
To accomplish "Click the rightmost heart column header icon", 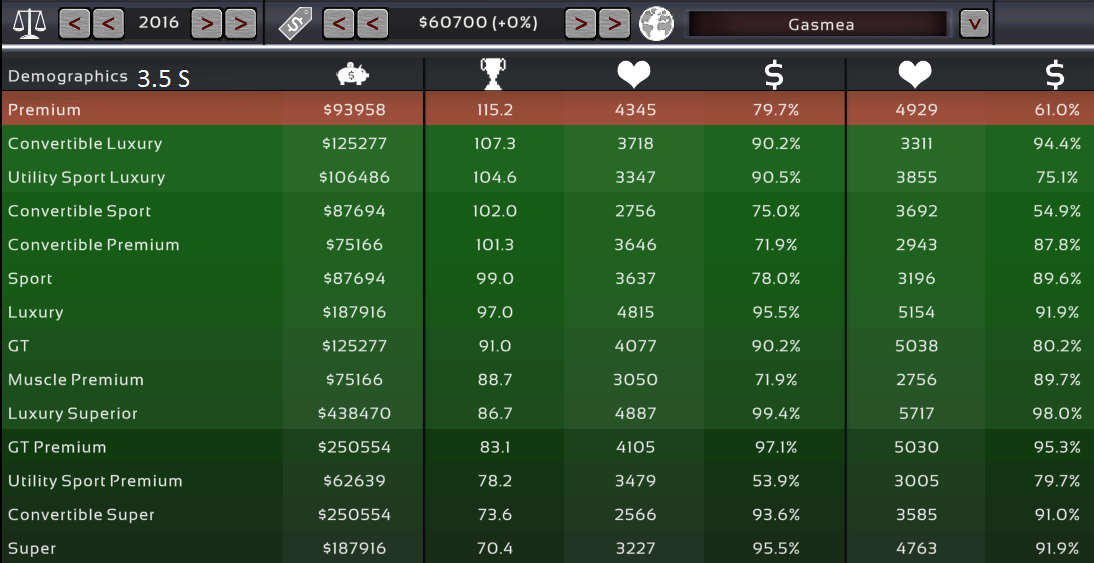I will (x=914, y=75).
